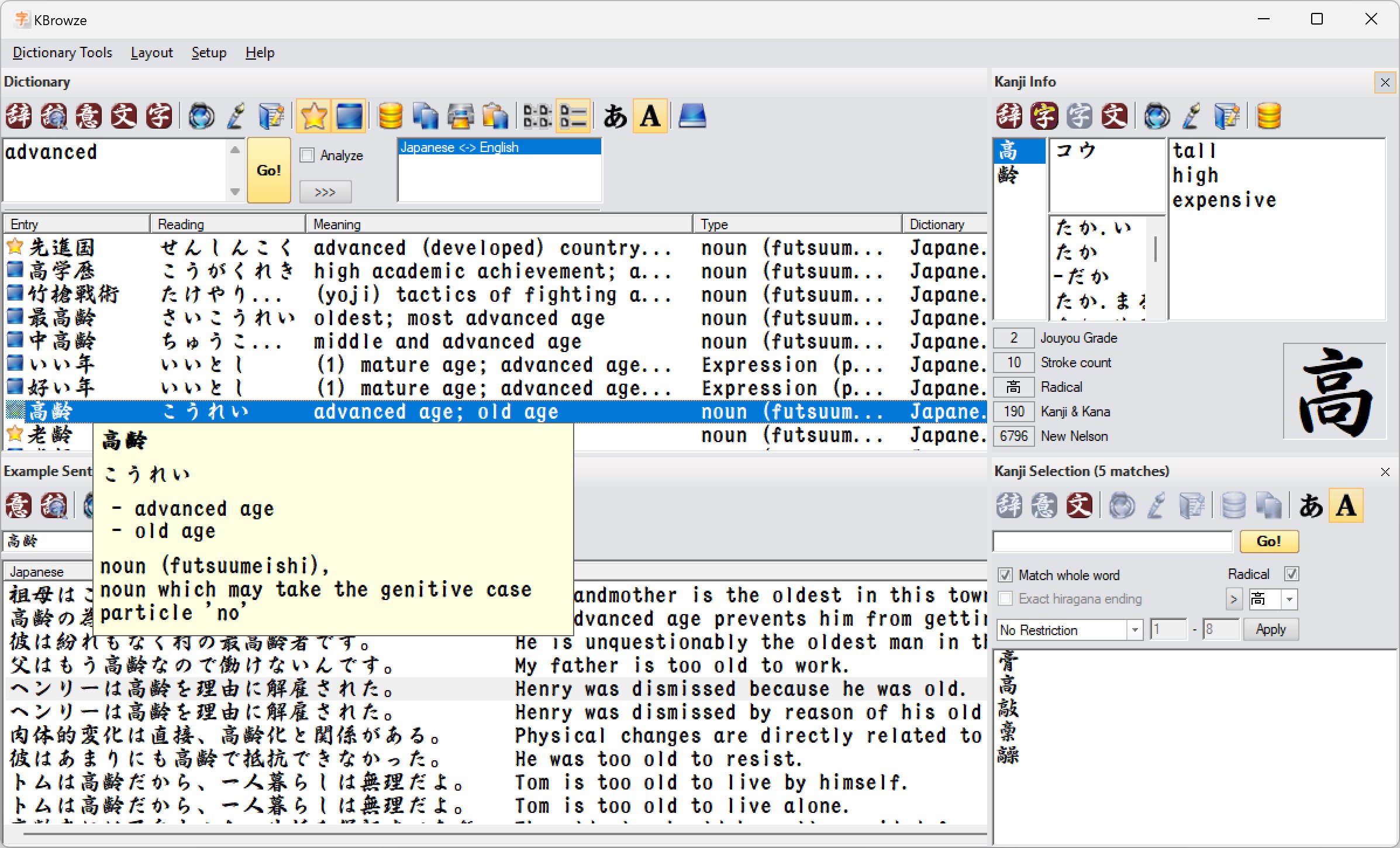Click the >>> expand options button

[325, 192]
